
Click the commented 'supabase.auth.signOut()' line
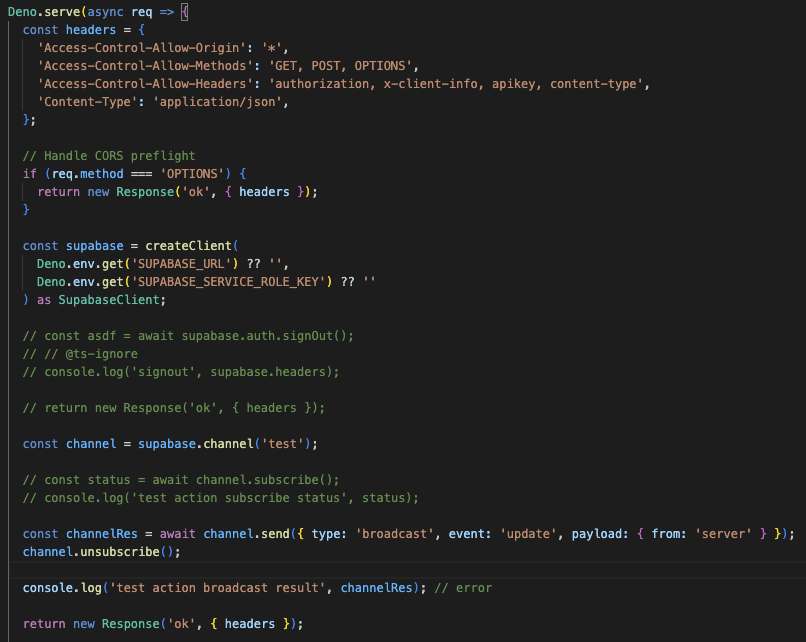[188, 336]
